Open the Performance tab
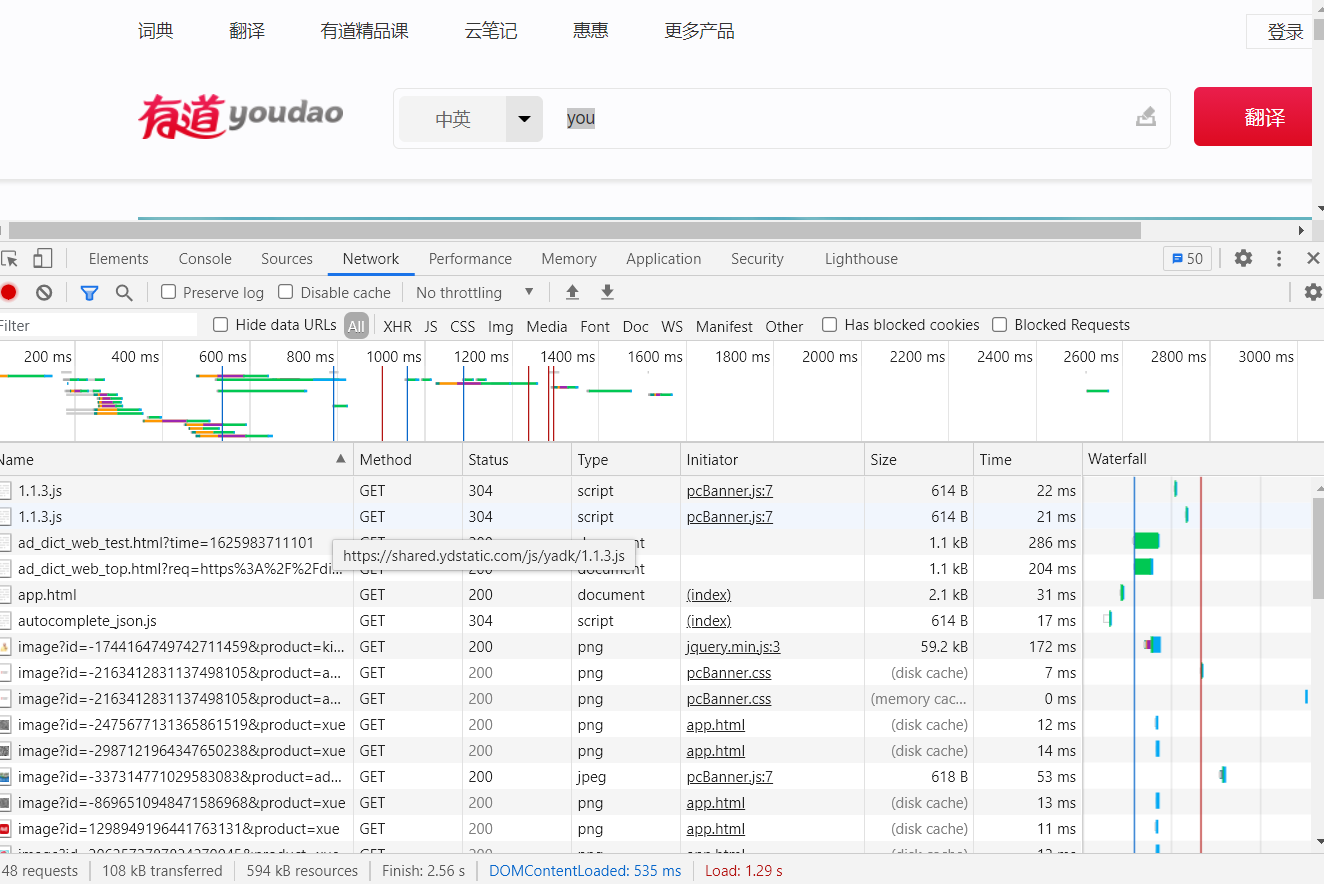1324x884 pixels. 470,258
